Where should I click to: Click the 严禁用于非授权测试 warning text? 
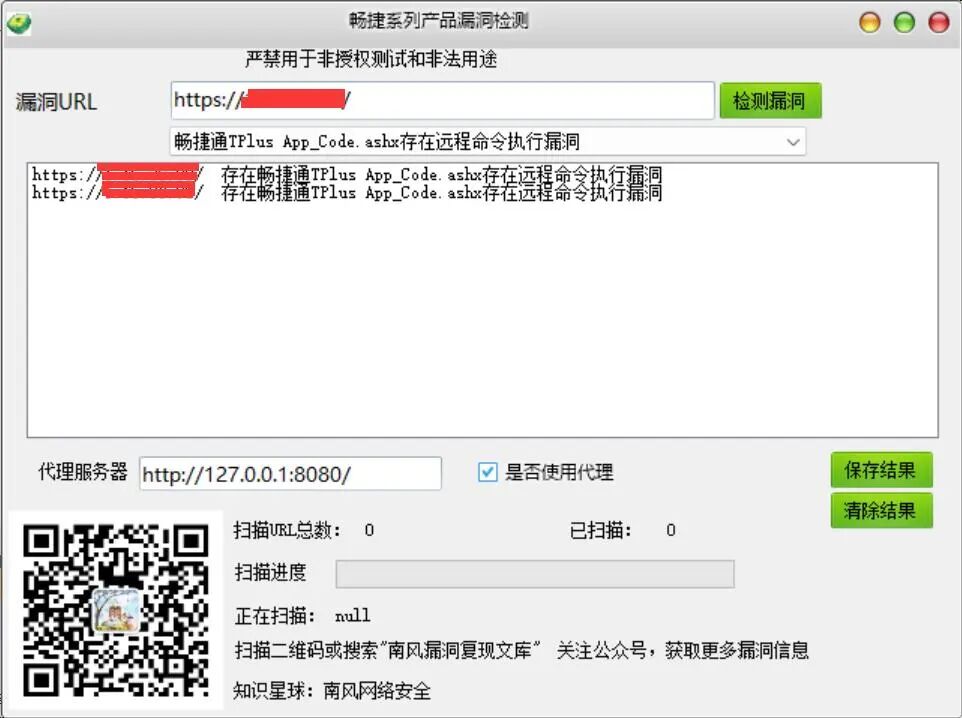371,60
